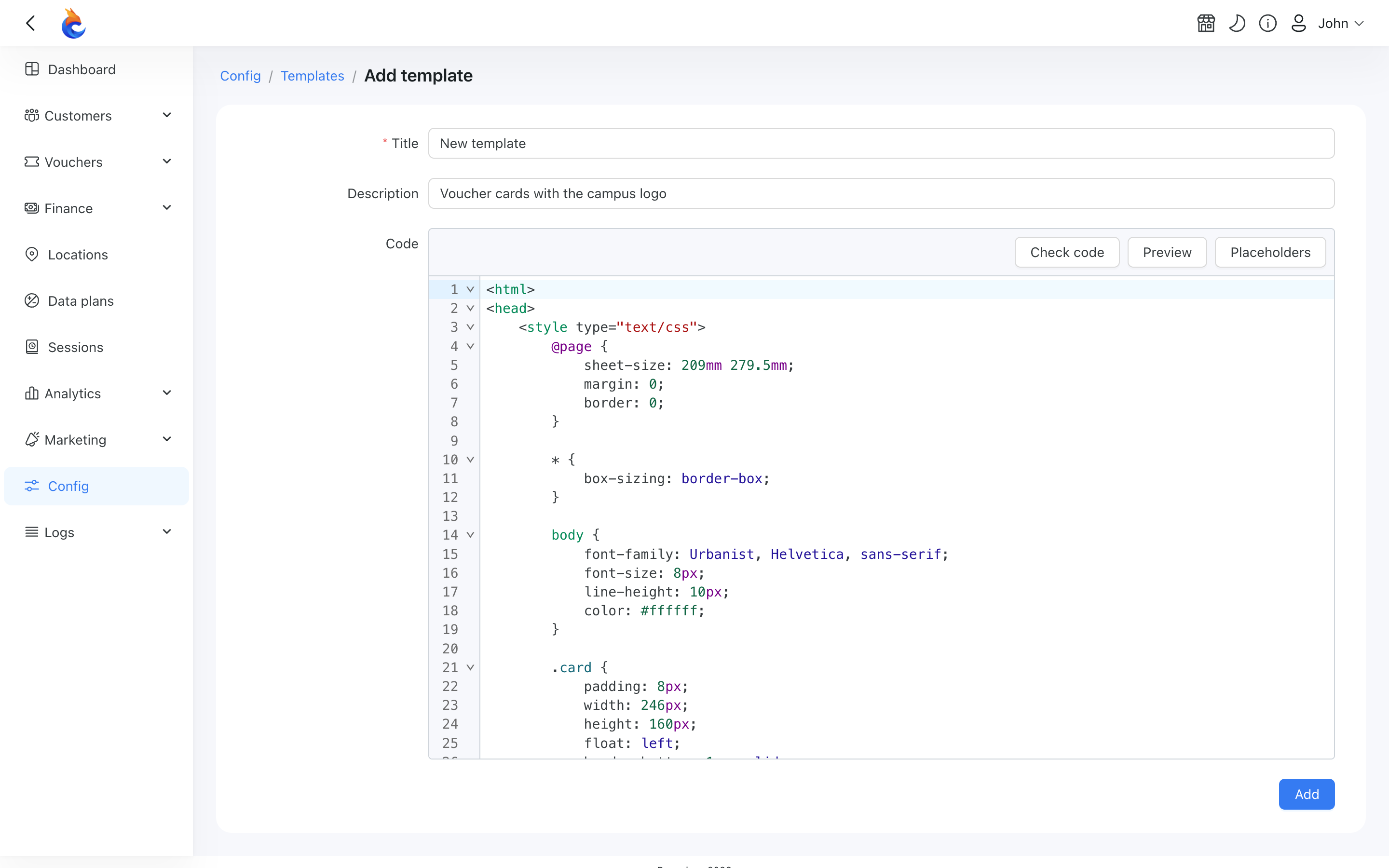This screenshot has height=868, width=1389.
Task: Click the Analytics bar chart icon
Action: 32,393
